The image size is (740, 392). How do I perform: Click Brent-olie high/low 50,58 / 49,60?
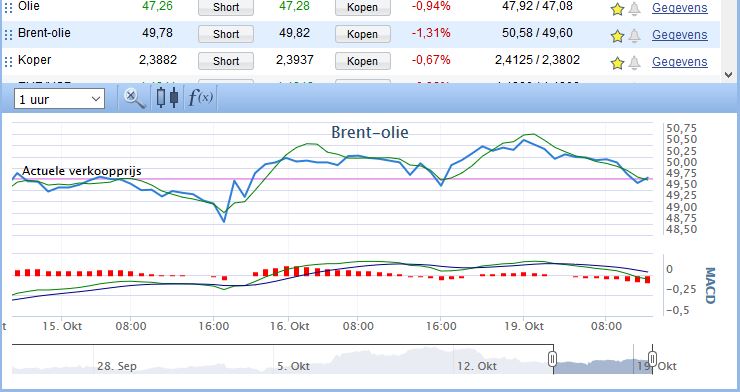[537, 33]
